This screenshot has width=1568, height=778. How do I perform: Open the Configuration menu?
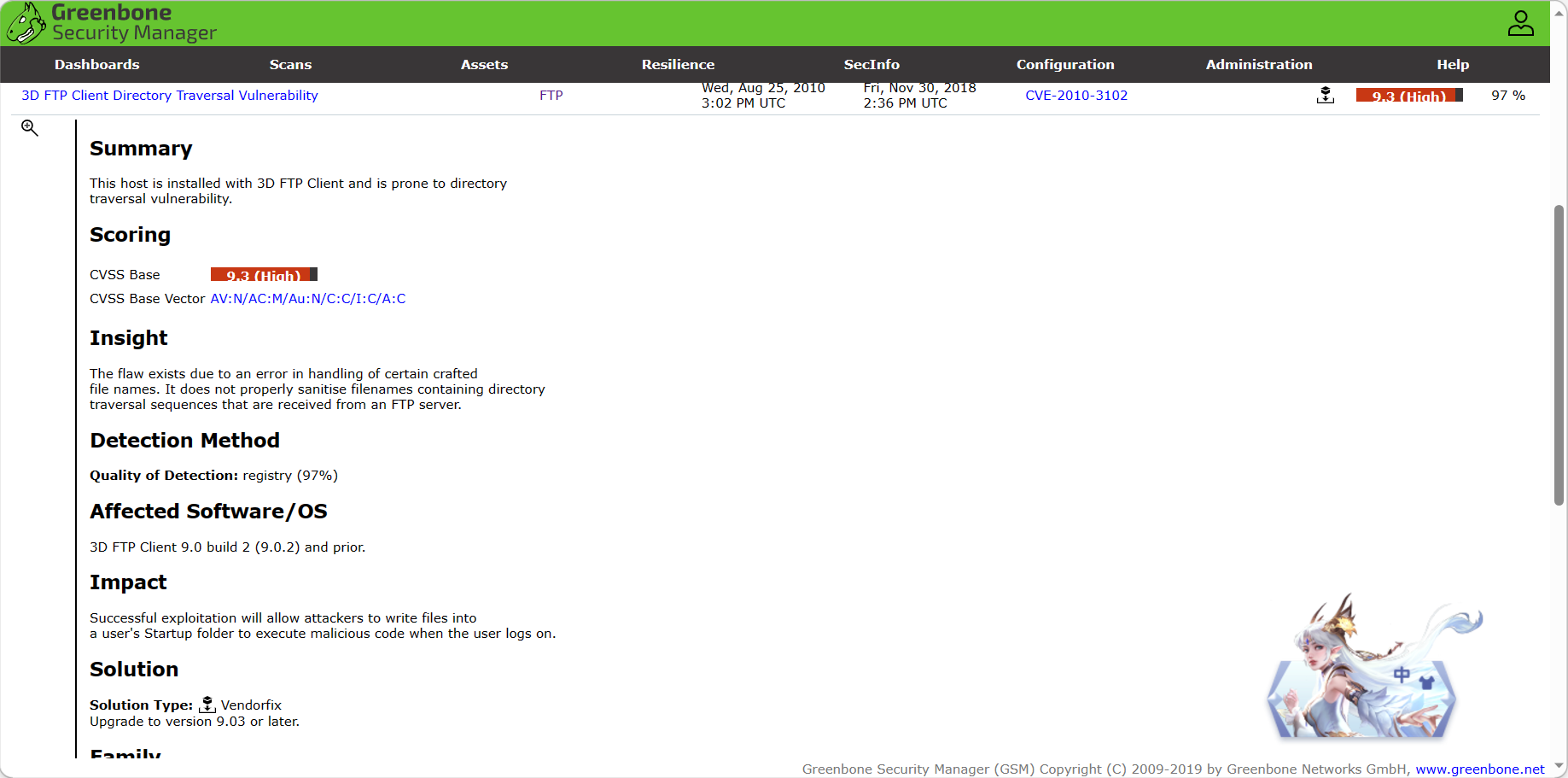[1065, 65]
